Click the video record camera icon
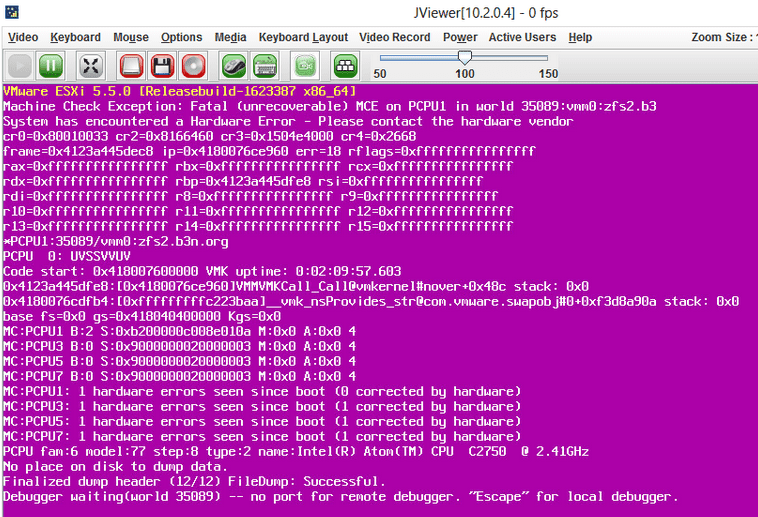Image resolution: width=758 pixels, height=517 pixels. [305, 66]
